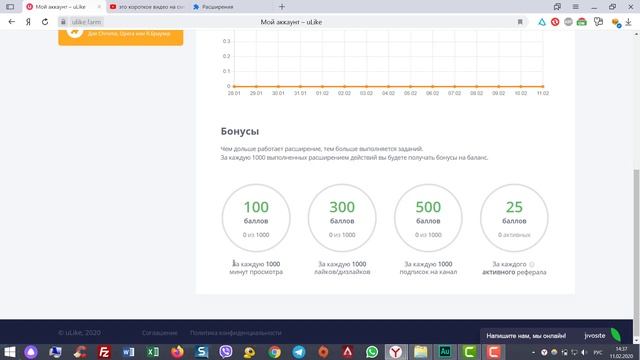Open Yandex browser hamburger menu

coord(576,7)
